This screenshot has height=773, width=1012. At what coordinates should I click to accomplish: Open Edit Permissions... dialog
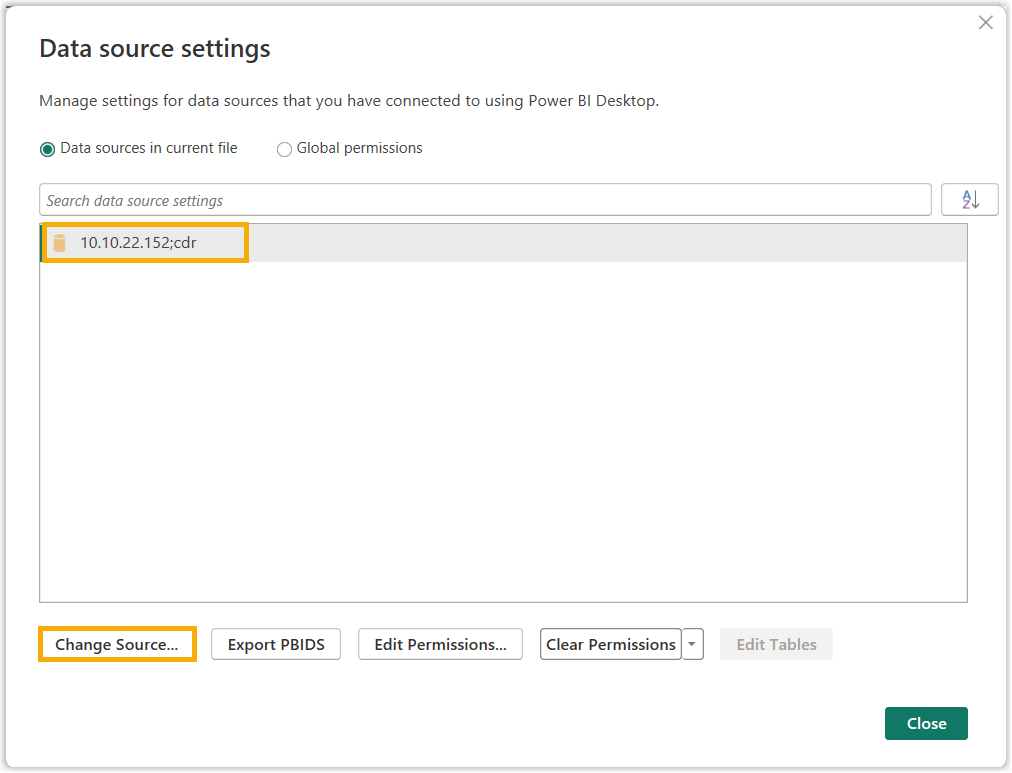click(x=440, y=644)
